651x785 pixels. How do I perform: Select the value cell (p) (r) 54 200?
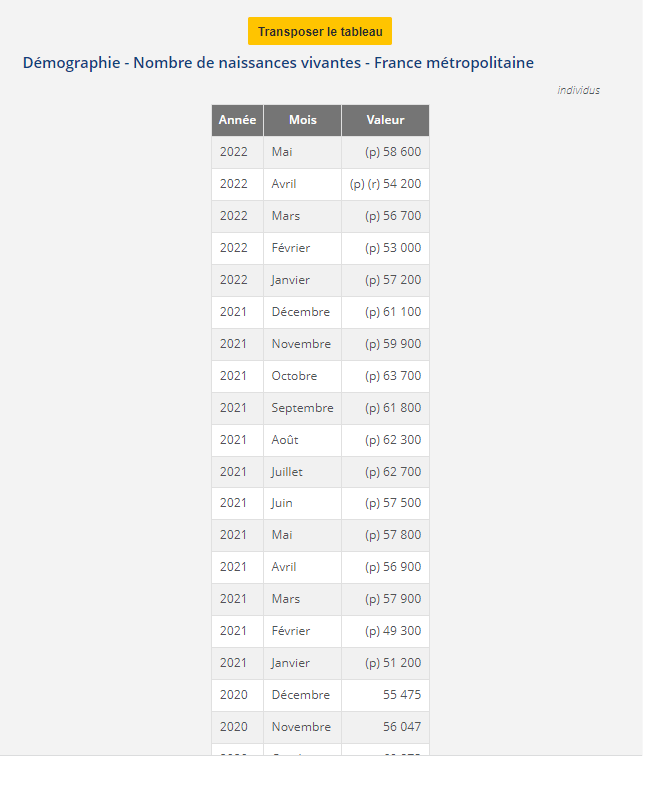click(x=385, y=184)
